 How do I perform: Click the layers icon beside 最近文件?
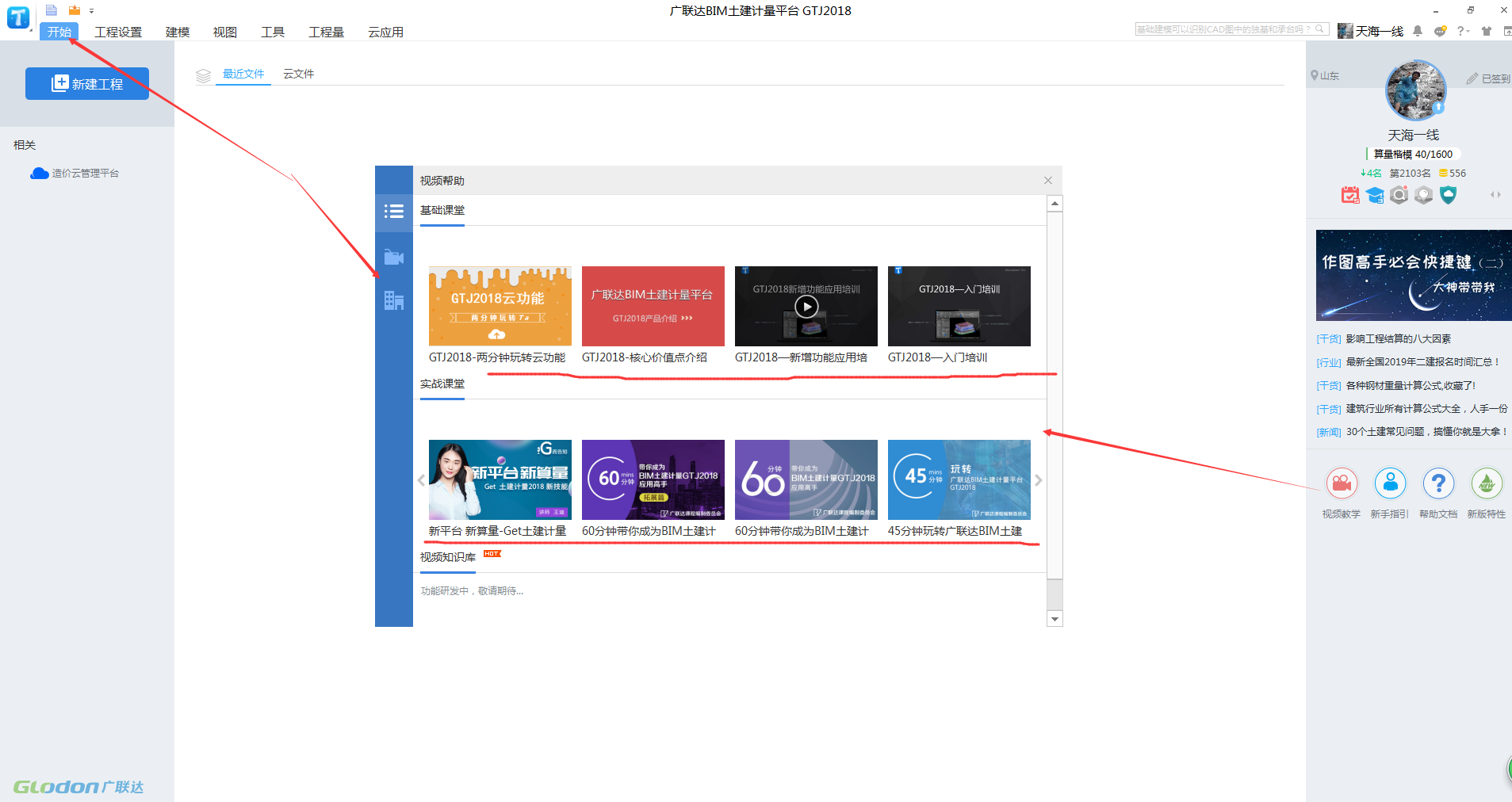coord(204,75)
